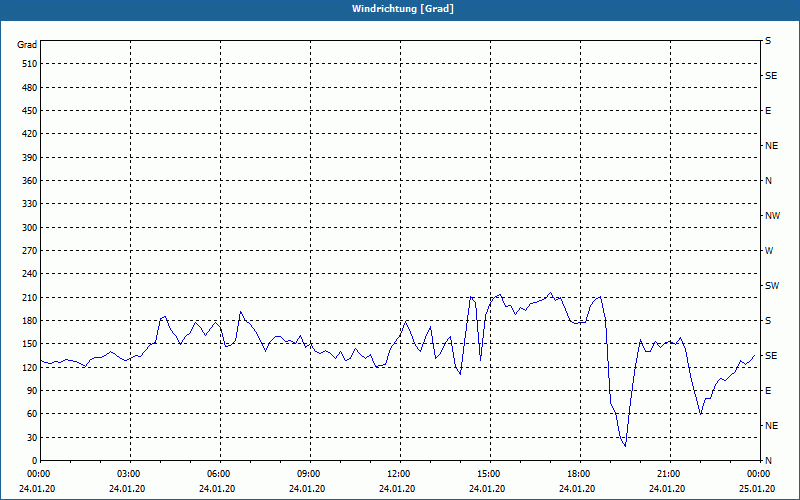This screenshot has height=500, width=800.
Task: Click the Windrichtung [Grad] chart title
Action: 403,9
